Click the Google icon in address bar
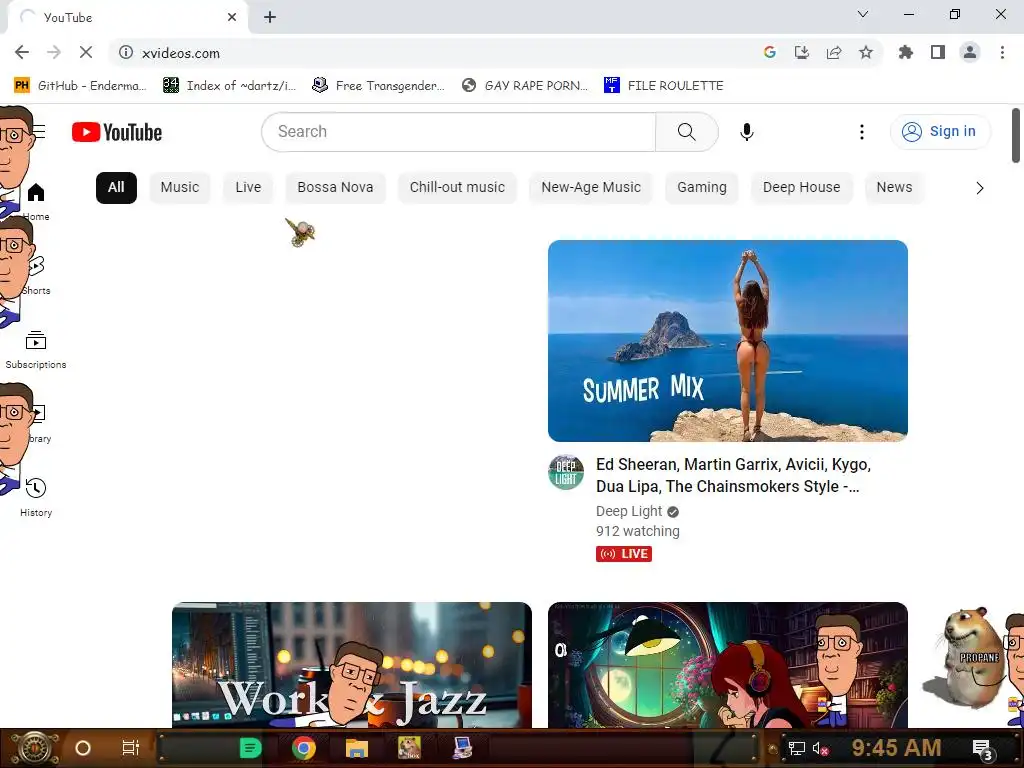The image size is (1024, 768). 770,52
